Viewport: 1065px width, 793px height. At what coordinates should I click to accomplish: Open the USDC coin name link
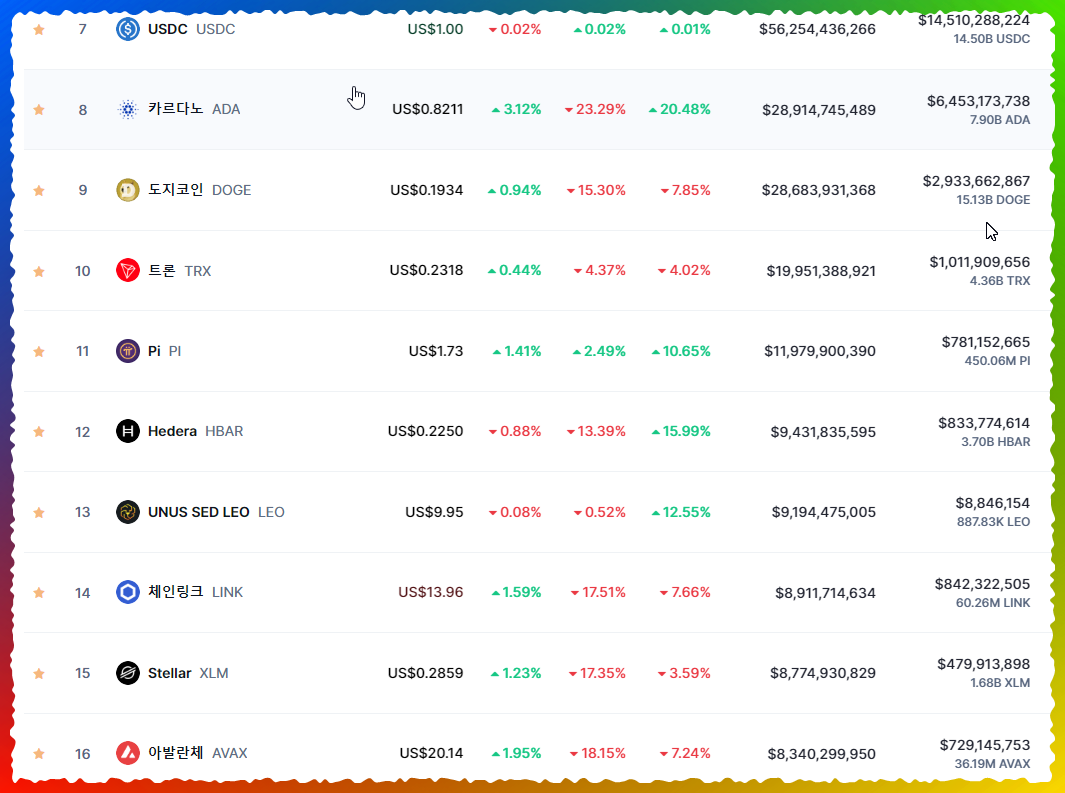click(192, 29)
